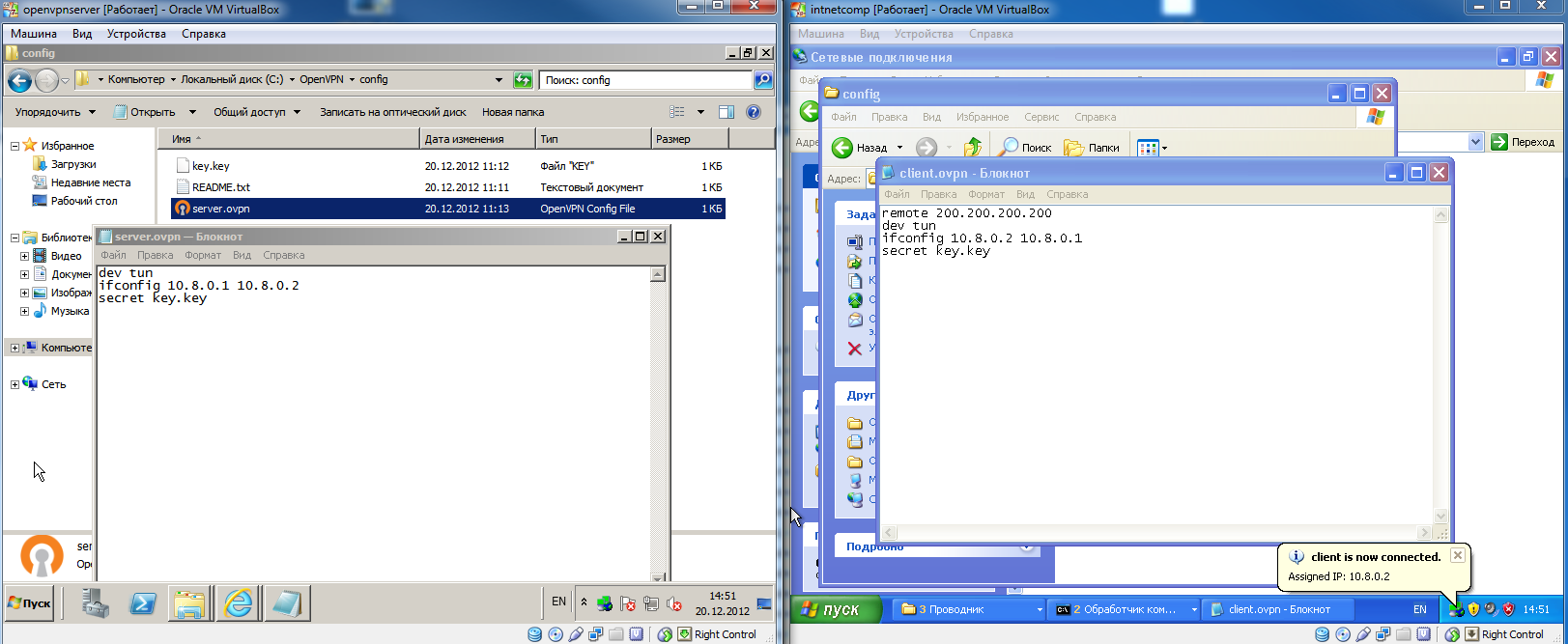Open Explorer help question mark icon
This screenshot has width=1568, height=644.
754,112
